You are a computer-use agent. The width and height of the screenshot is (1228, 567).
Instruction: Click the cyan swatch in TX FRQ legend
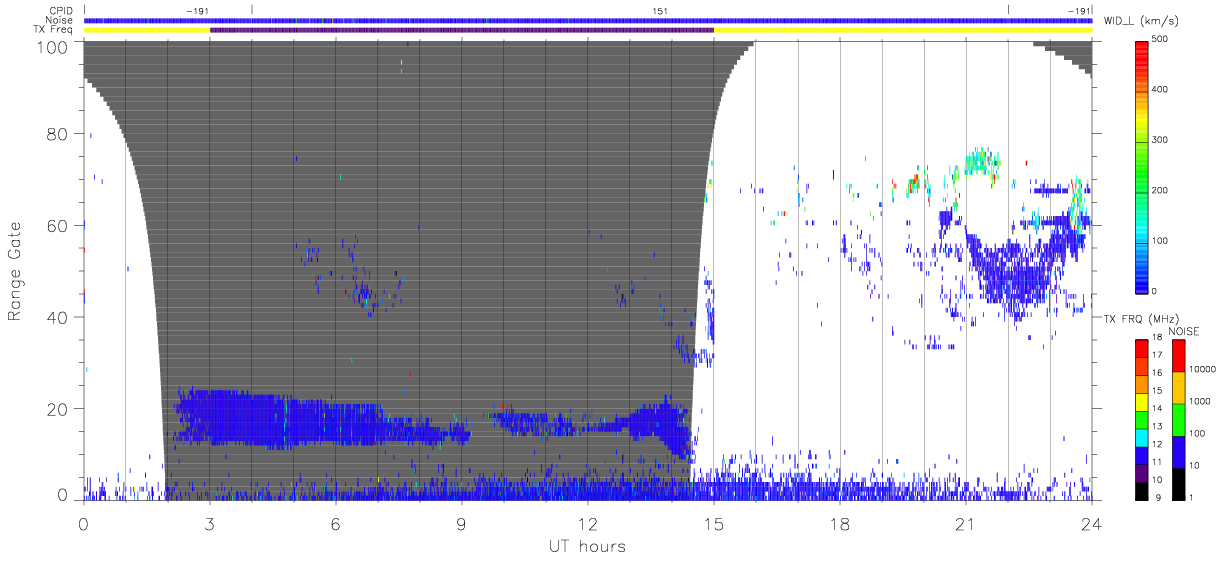(x=1142, y=436)
